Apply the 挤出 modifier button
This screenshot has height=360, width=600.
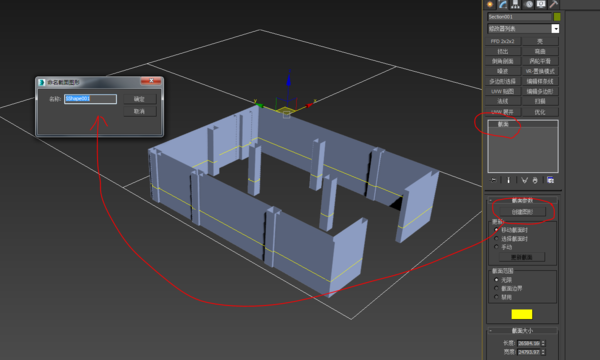[503, 51]
